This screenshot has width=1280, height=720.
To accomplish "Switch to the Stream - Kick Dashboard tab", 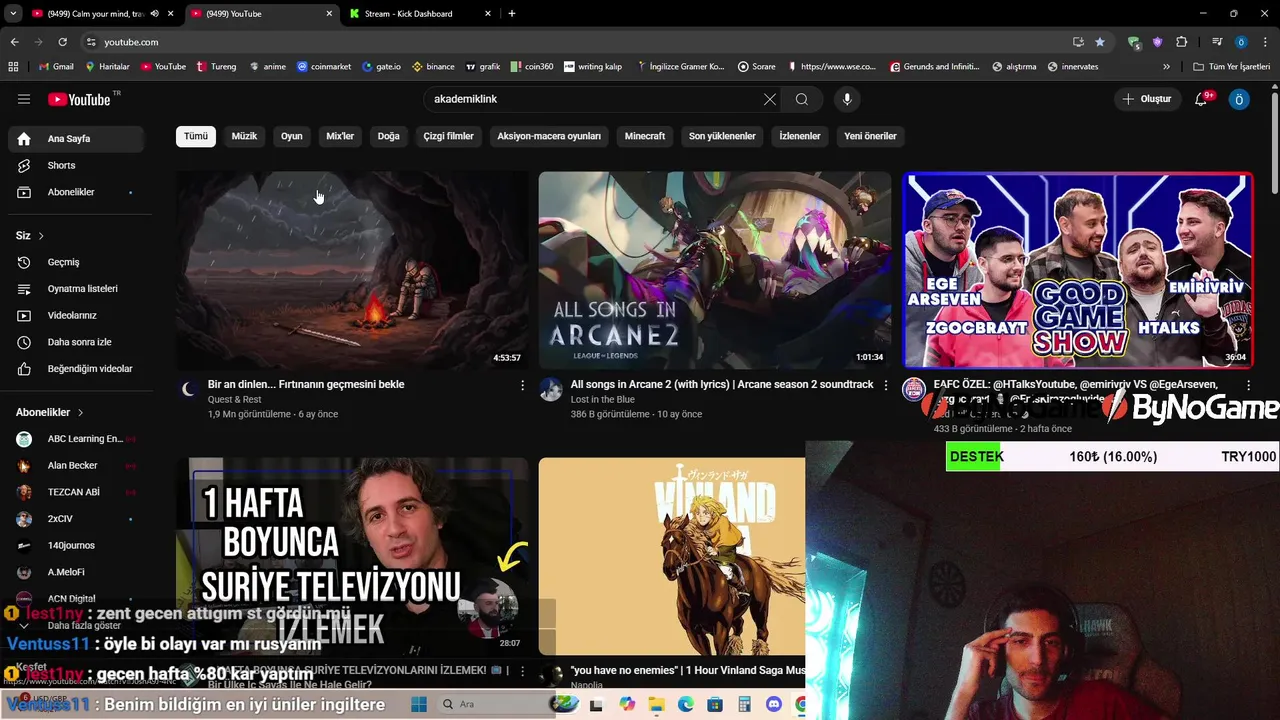I will tap(420, 14).
